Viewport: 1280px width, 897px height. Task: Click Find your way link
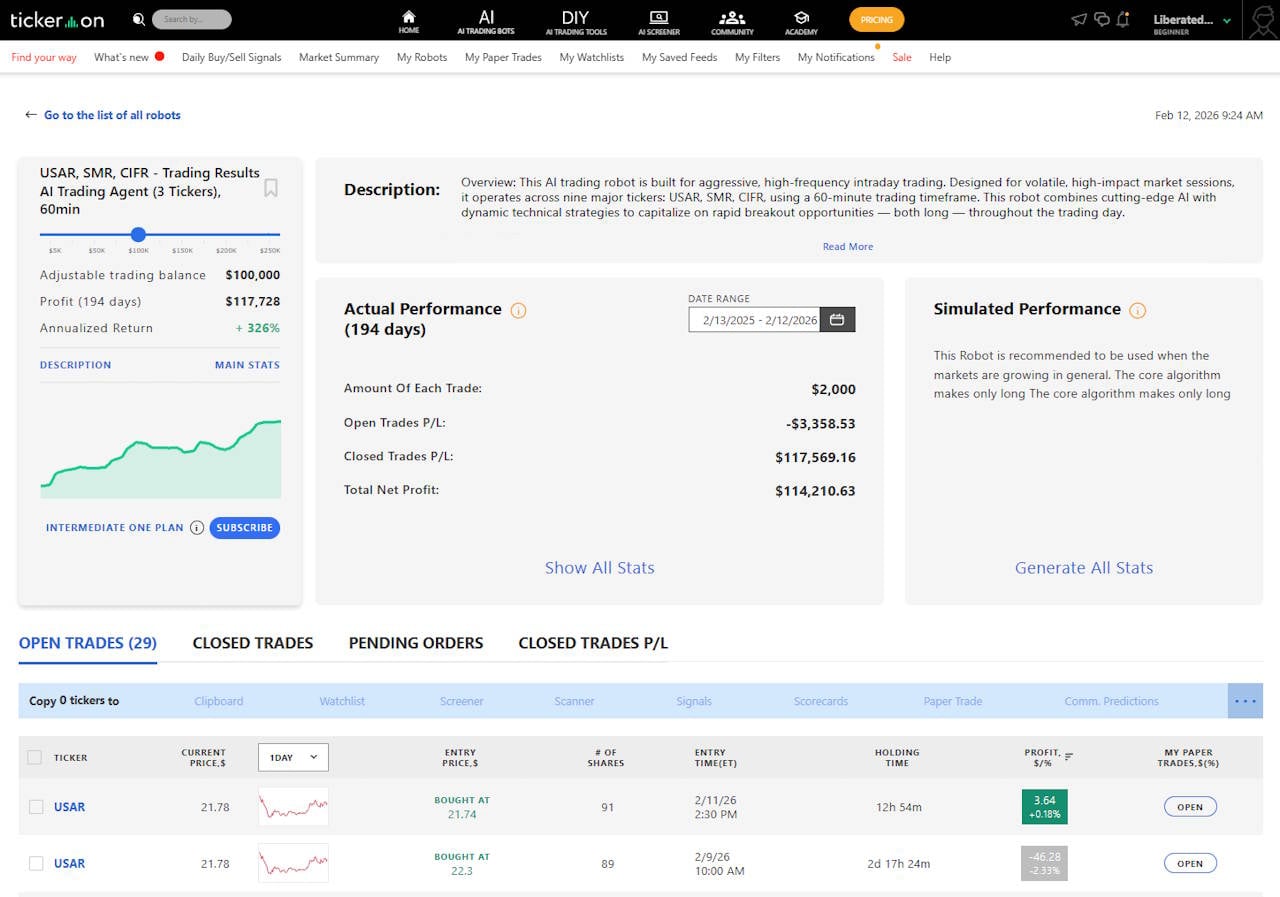coord(44,57)
